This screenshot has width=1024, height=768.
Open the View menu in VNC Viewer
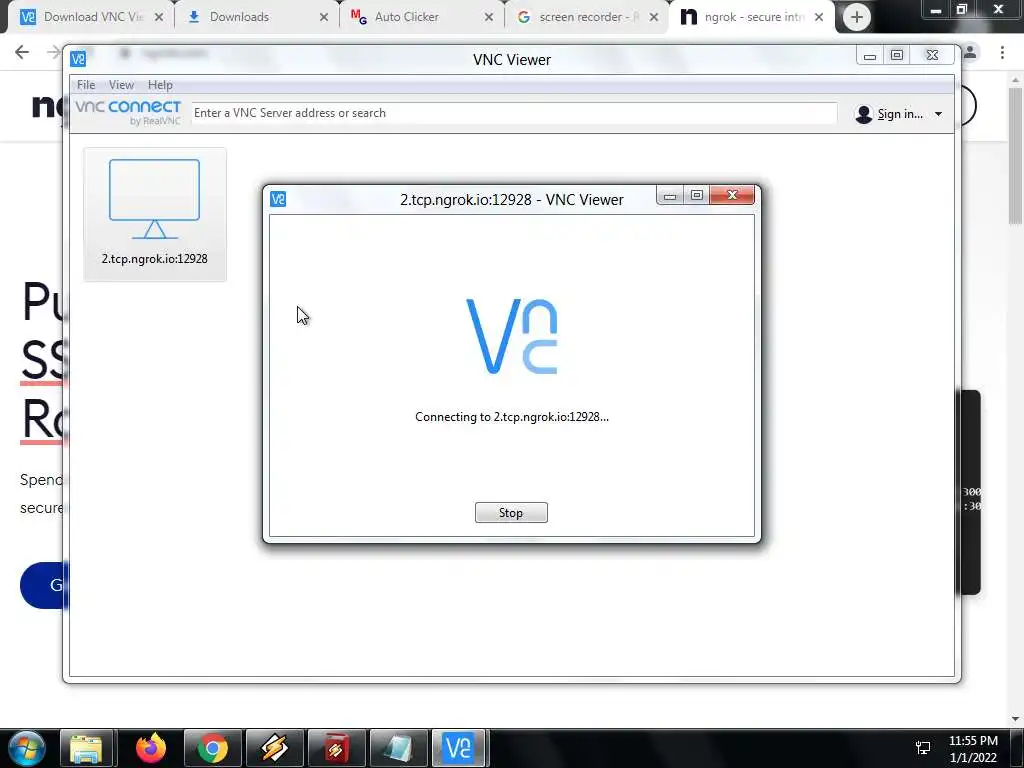coord(121,85)
